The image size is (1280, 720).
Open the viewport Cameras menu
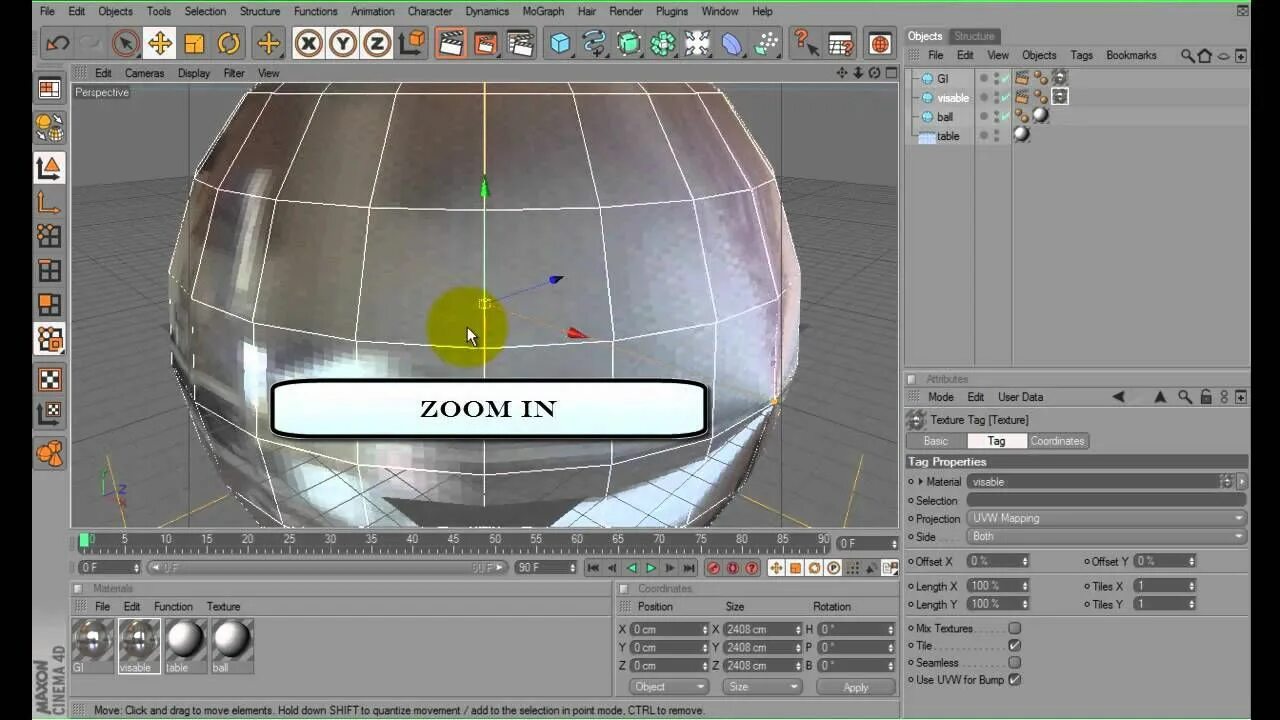tap(144, 73)
